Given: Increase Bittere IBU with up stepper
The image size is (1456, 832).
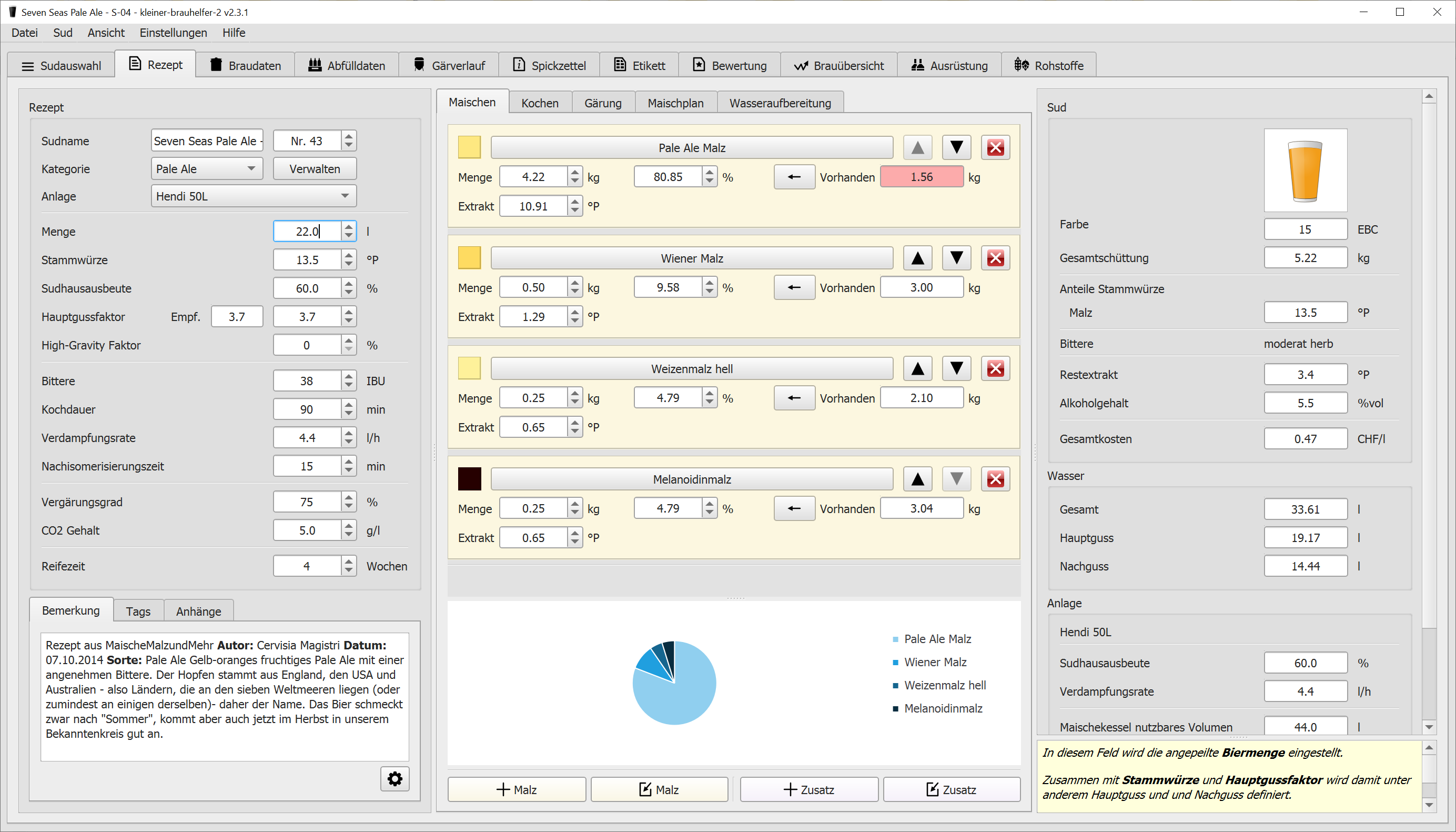Looking at the screenshot, I should [349, 377].
